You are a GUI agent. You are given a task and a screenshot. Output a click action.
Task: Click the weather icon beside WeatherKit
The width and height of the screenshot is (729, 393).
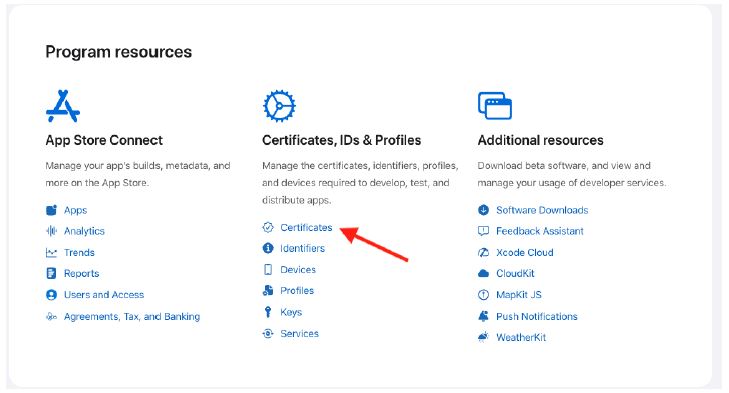(484, 337)
